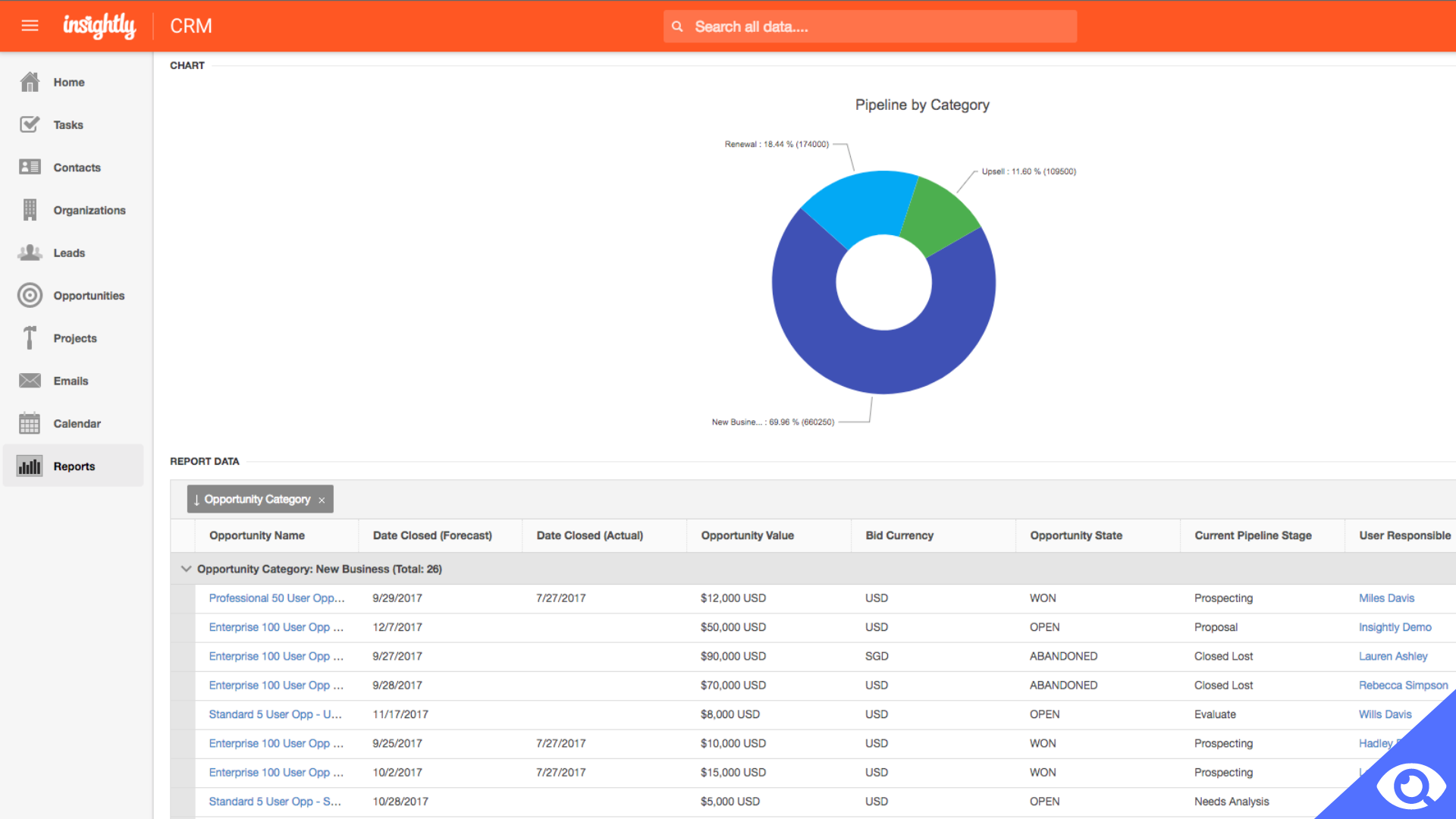The width and height of the screenshot is (1456, 819).
Task: Click Miles Davis user link
Action: tap(1386, 597)
